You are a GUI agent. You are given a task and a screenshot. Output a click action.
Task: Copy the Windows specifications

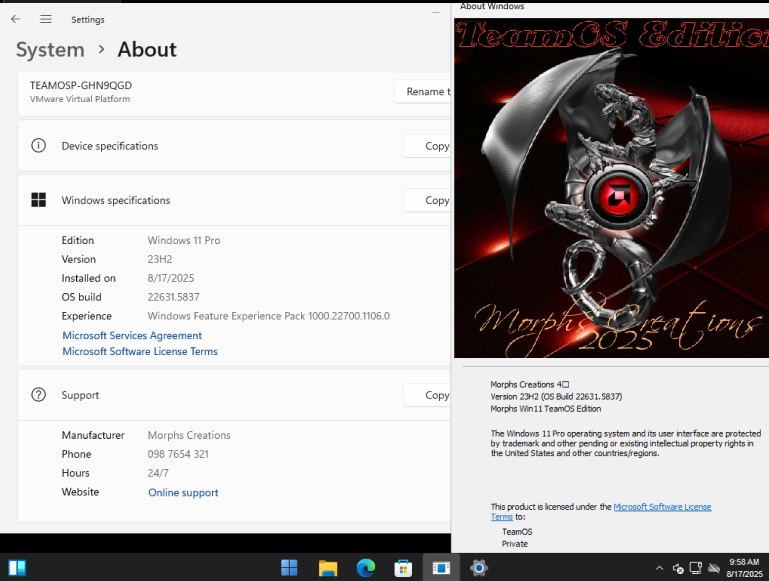tap(427, 200)
